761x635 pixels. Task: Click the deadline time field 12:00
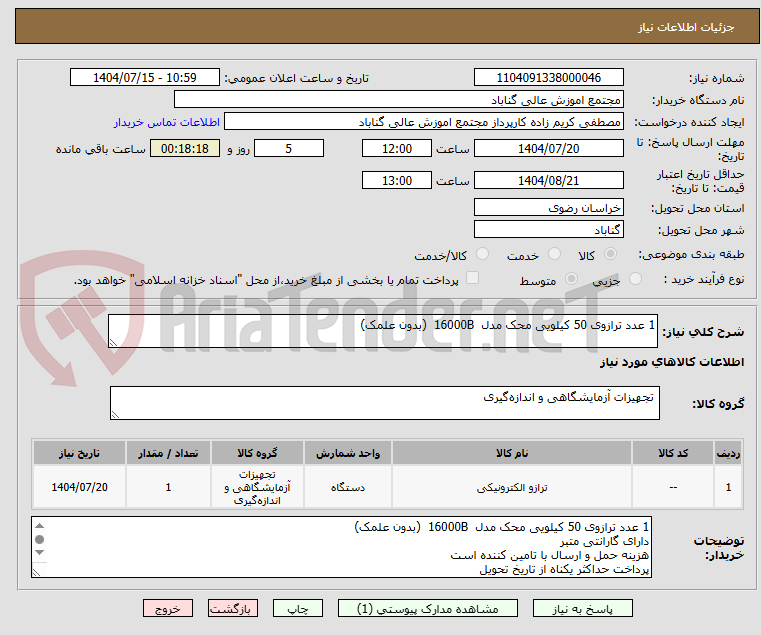click(x=397, y=149)
